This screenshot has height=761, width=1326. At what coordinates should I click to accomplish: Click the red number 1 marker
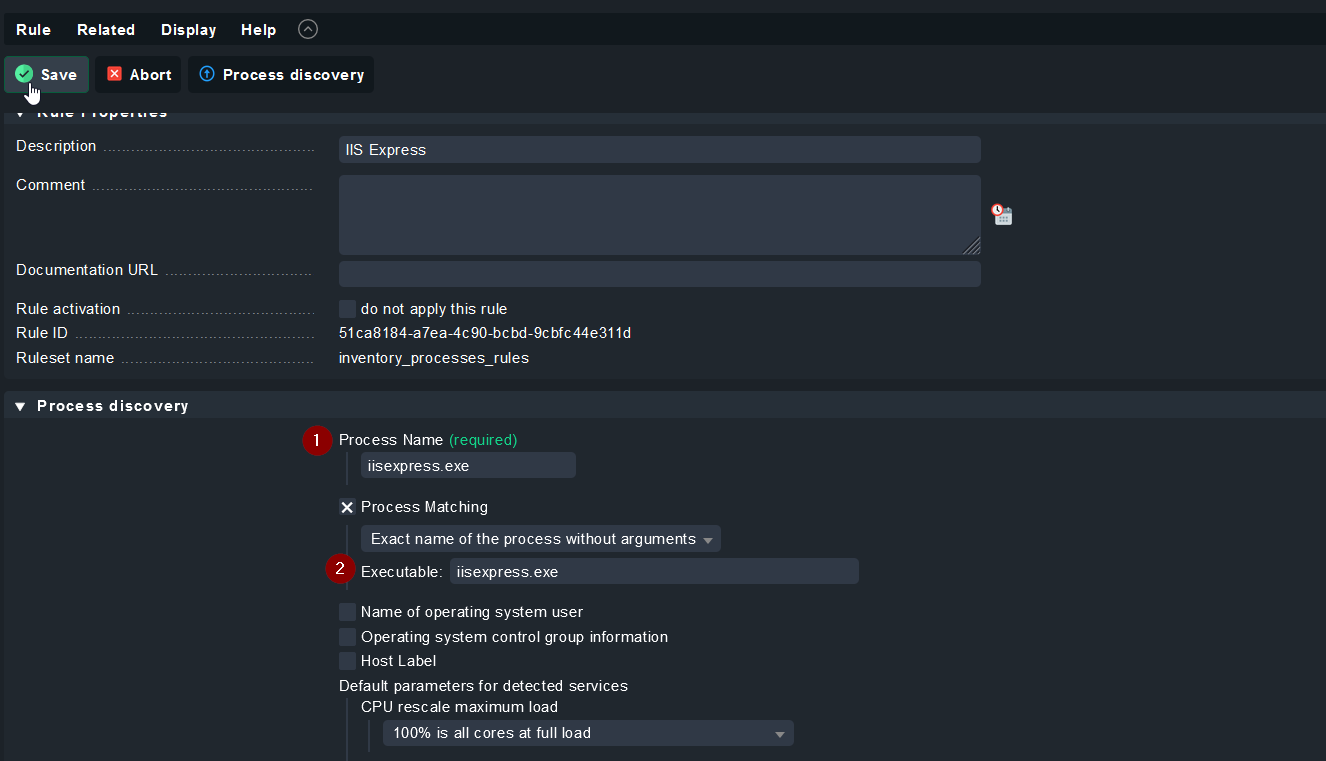(x=317, y=440)
